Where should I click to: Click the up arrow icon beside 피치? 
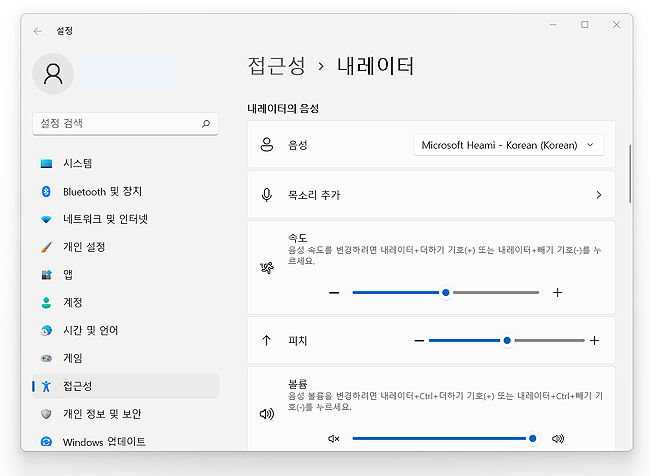tap(266, 340)
